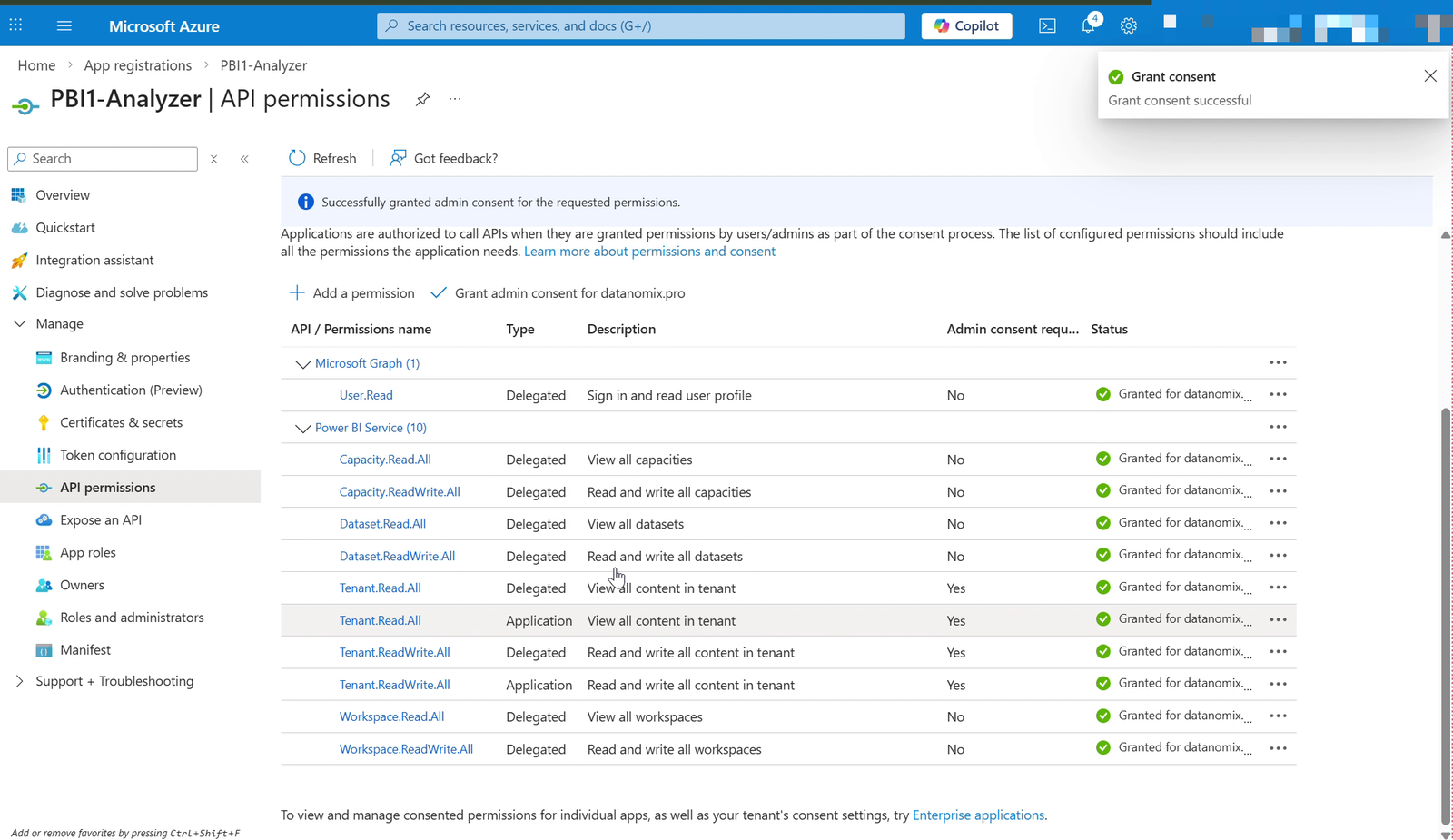Open the notifications bell
Viewport: 1453px width, 840px height.
coord(1088,25)
